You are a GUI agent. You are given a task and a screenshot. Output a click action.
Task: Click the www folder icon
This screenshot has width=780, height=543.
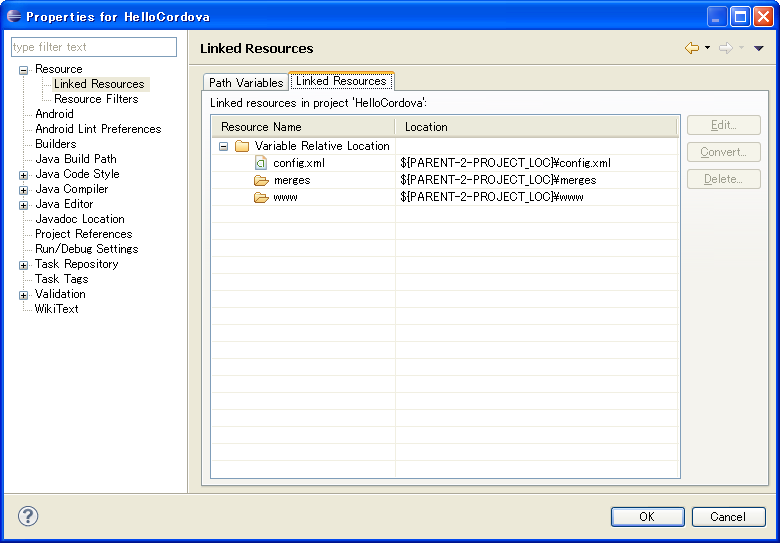(x=261, y=197)
